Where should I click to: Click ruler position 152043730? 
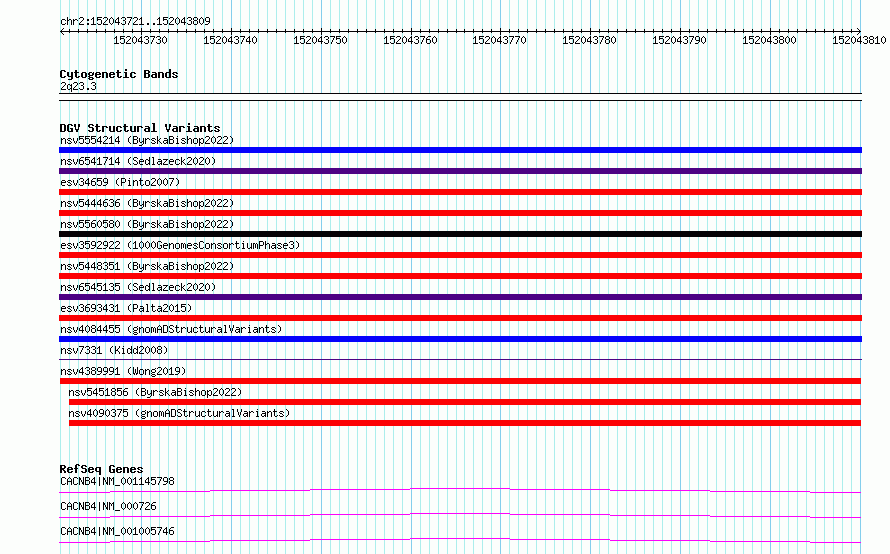[140, 40]
